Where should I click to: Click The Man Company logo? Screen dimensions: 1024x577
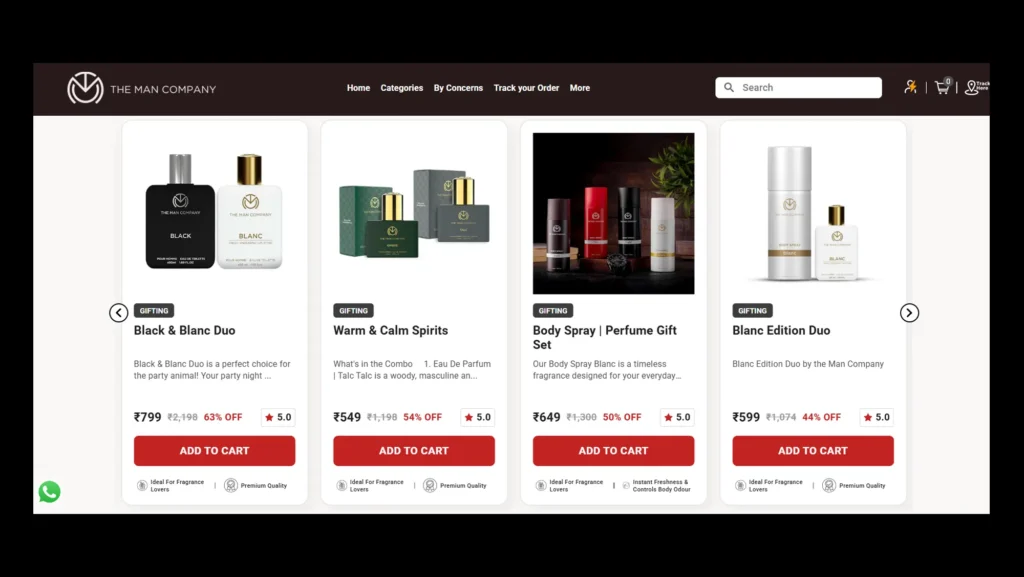tap(141, 88)
